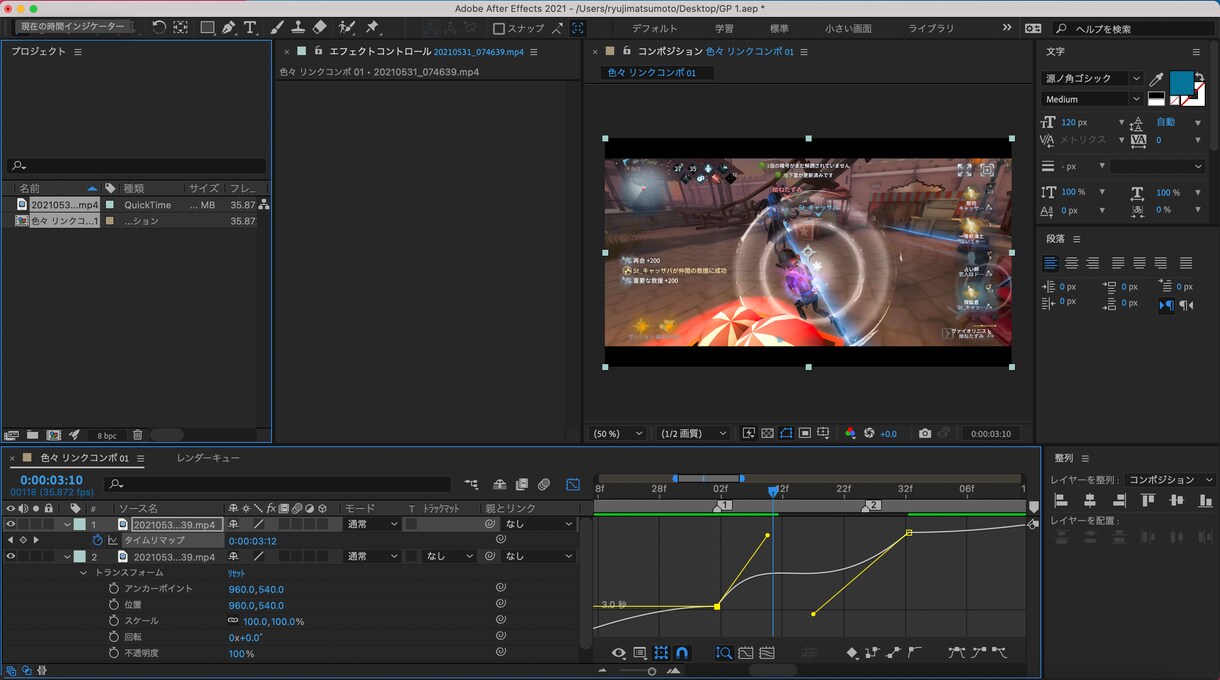Toggle the transparency grid in the viewer

[767, 433]
